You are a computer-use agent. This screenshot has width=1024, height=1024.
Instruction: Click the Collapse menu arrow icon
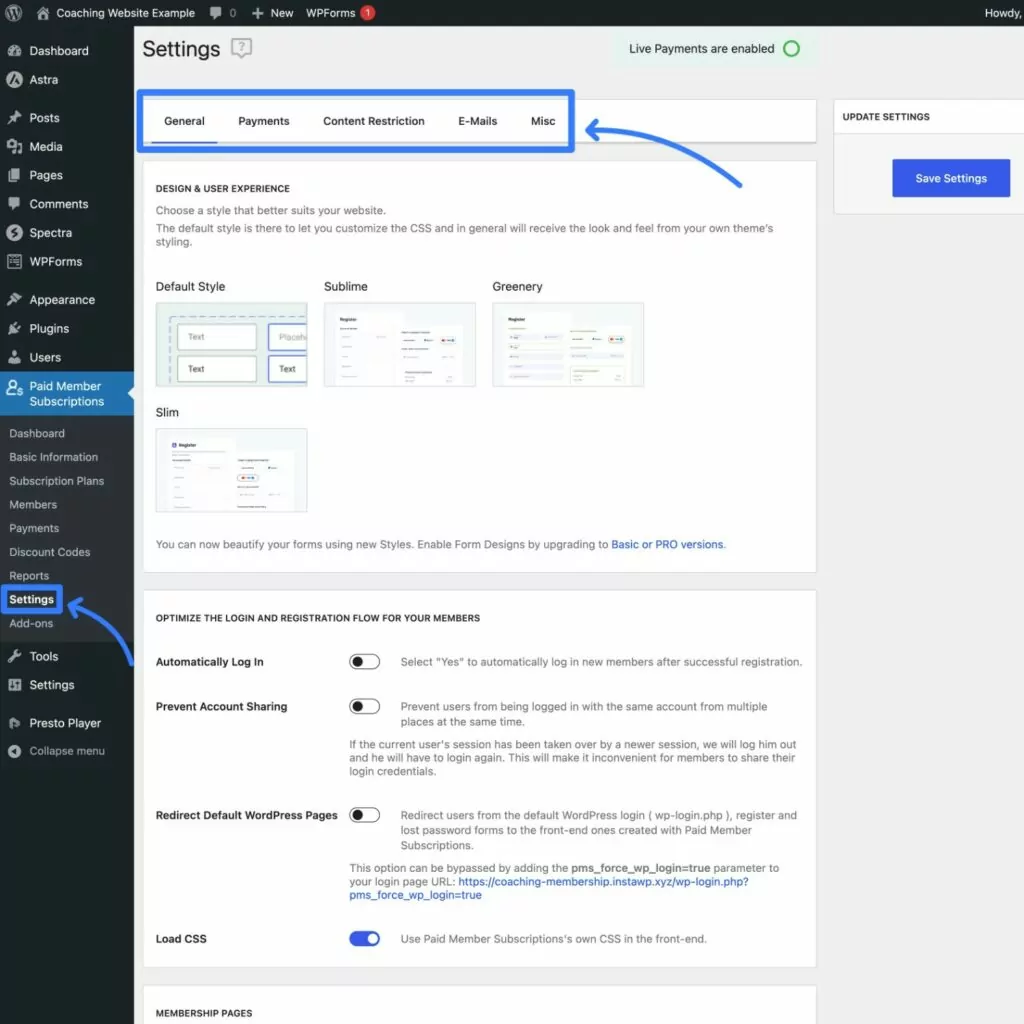(14, 751)
